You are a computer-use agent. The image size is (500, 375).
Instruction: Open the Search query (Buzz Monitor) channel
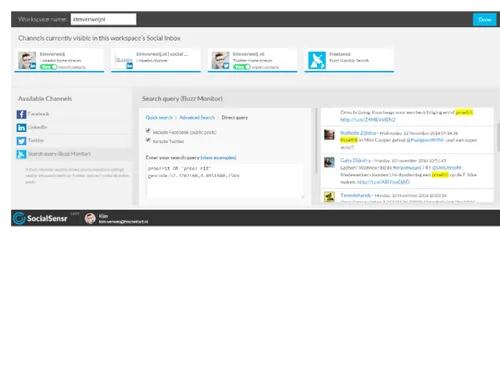(x=59, y=154)
